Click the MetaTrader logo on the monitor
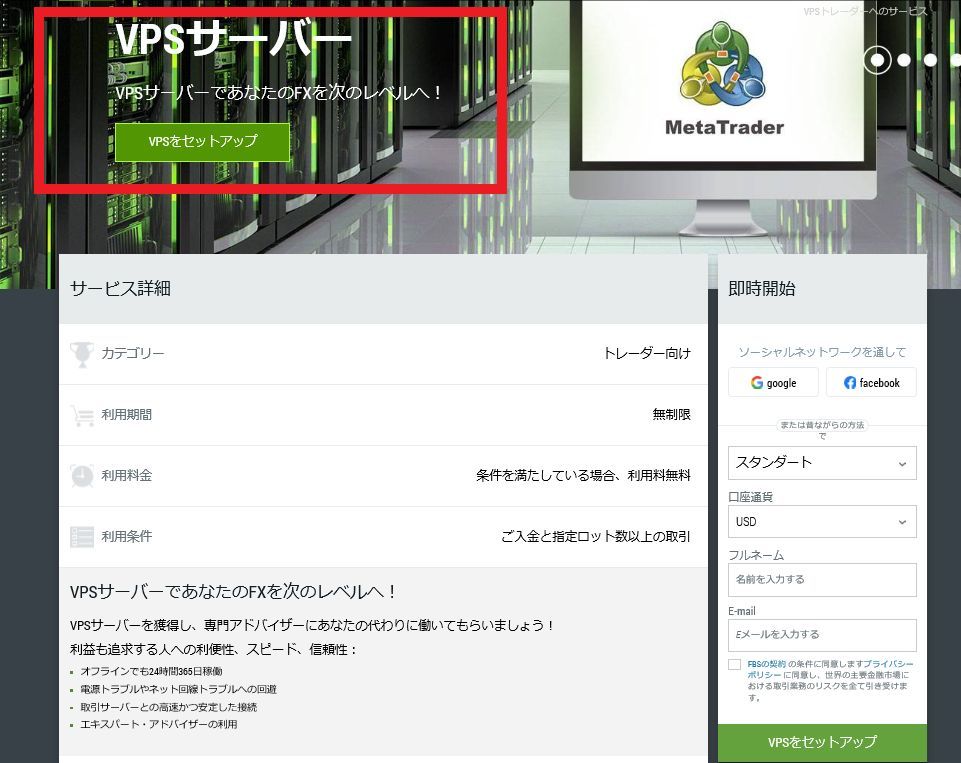 pos(724,78)
